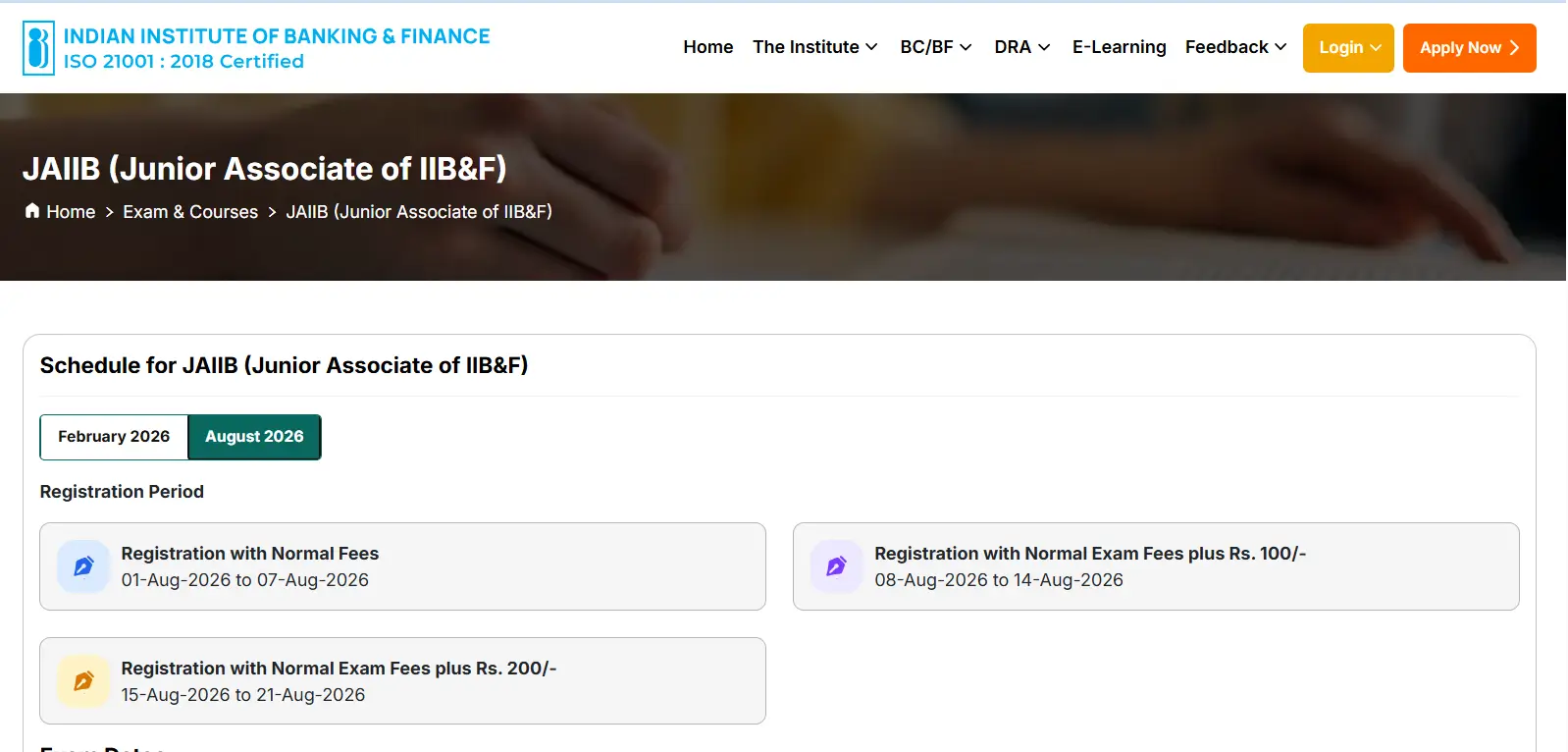The width and height of the screenshot is (1568, 752).
Task: Click the Registration Period label
Action: (x=122, y=492)
